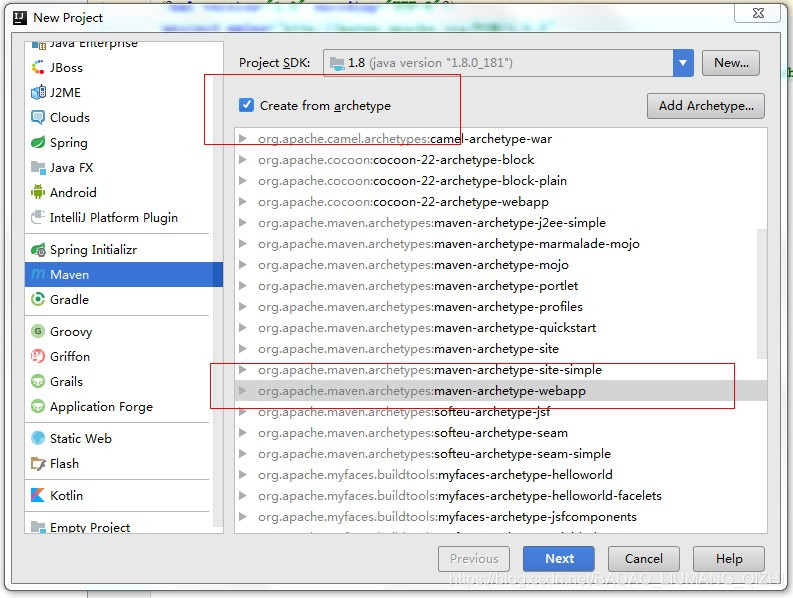Click the Android robot icon
Screen dimensions: 793x598
click(38, 192)
